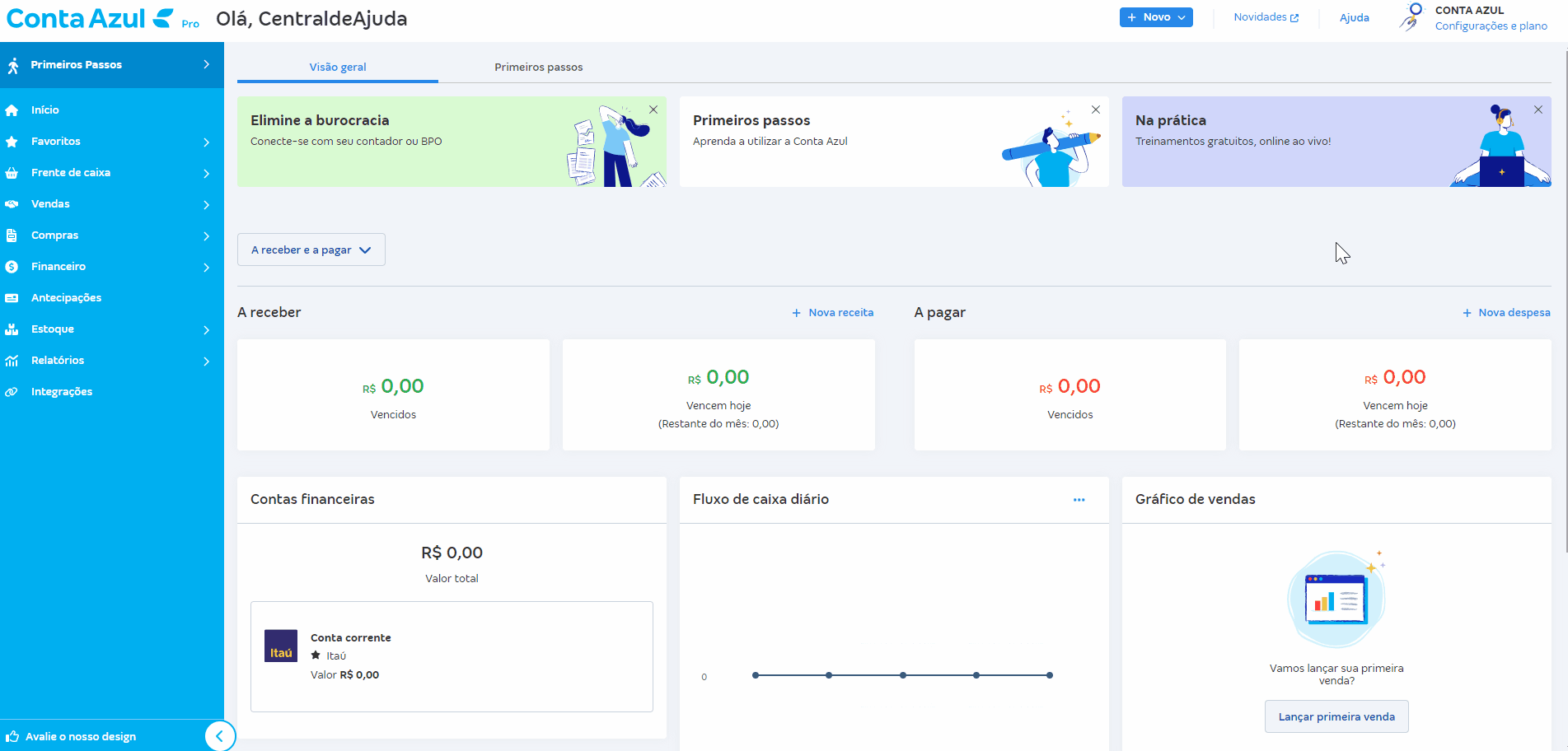Open Frente de caixa basket icon
Viewport: 1568px width, 751px height.
tap(12, 173)
